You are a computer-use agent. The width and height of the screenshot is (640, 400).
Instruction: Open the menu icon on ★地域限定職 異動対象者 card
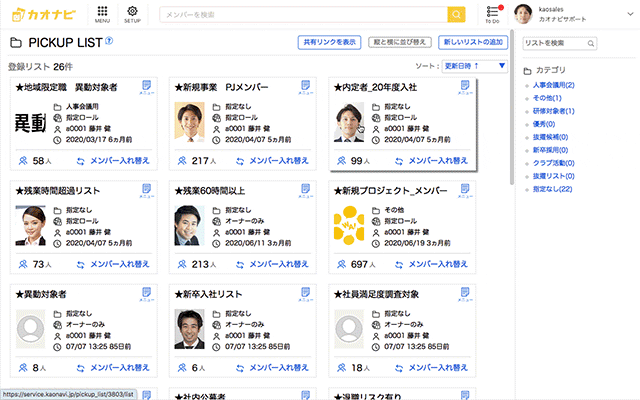pyautogui.click(x=145, y=87)
